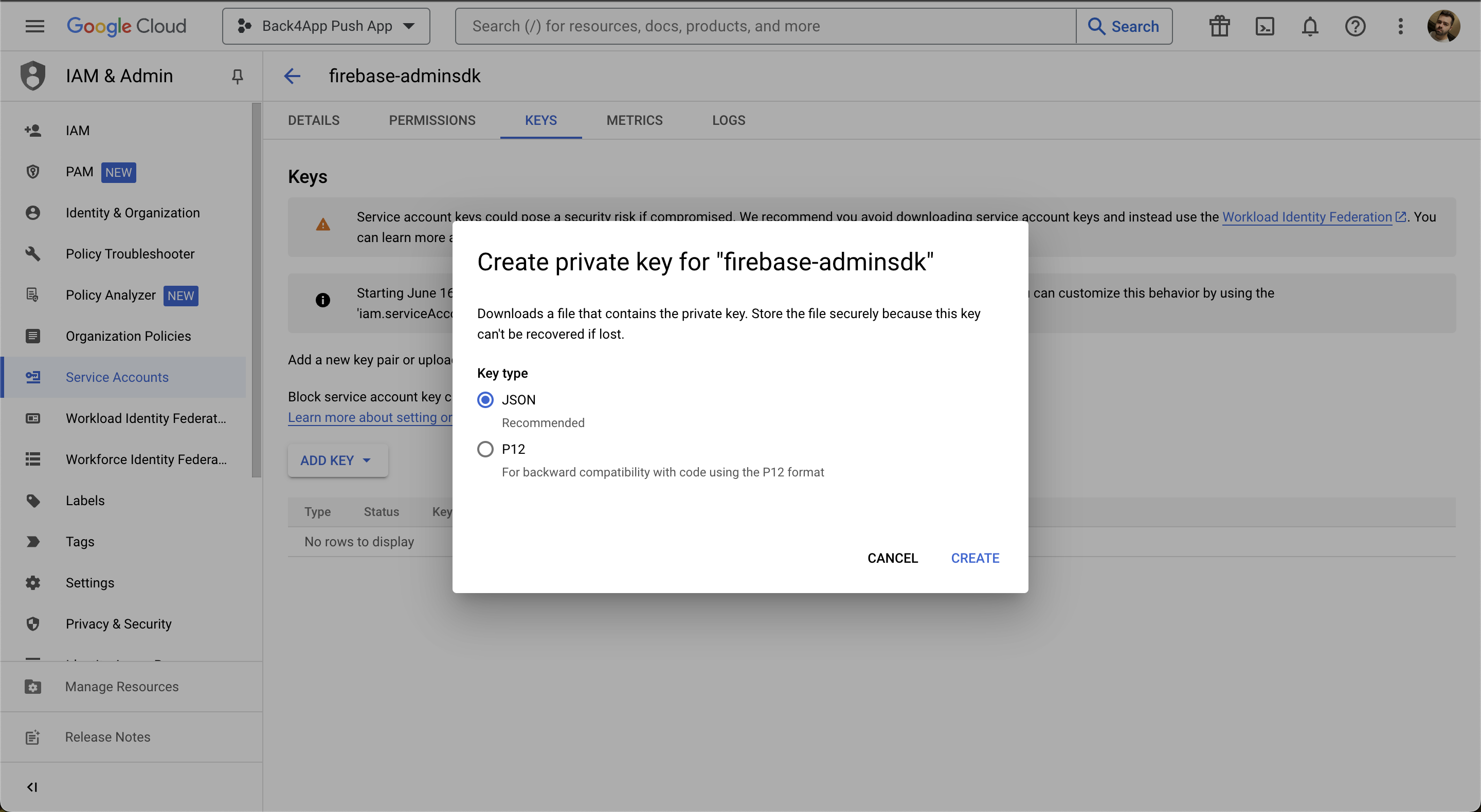Click CREATE to generate the key

975,558
